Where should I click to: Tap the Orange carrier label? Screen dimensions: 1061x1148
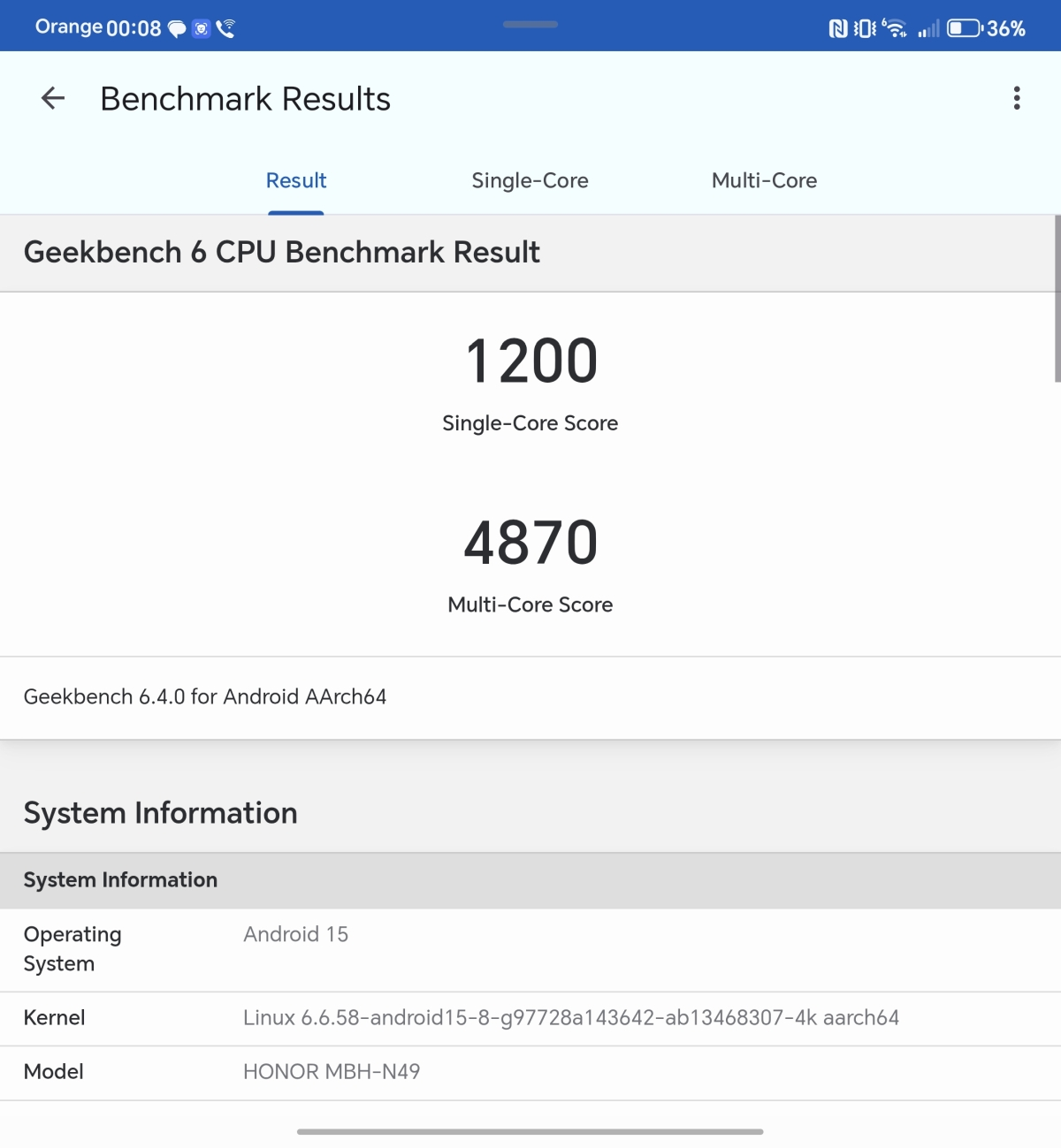pyautogui.click(x=69, y=27)
